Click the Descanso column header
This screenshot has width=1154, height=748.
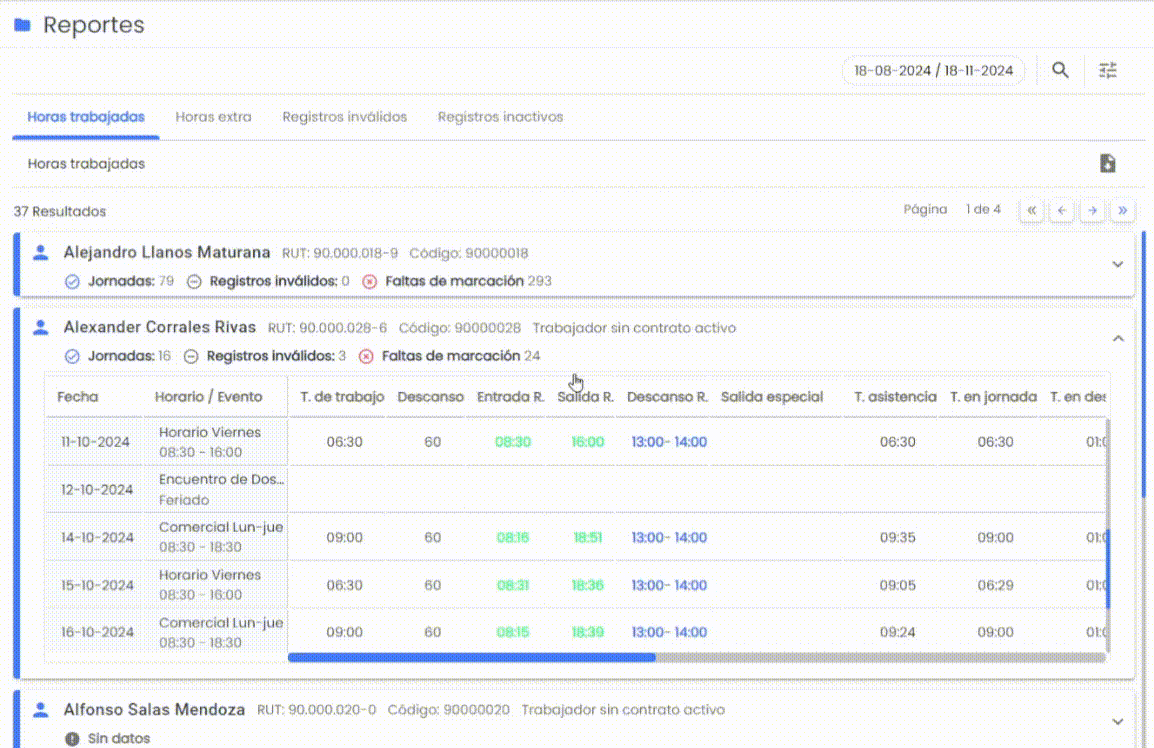[x=431, y=397]
